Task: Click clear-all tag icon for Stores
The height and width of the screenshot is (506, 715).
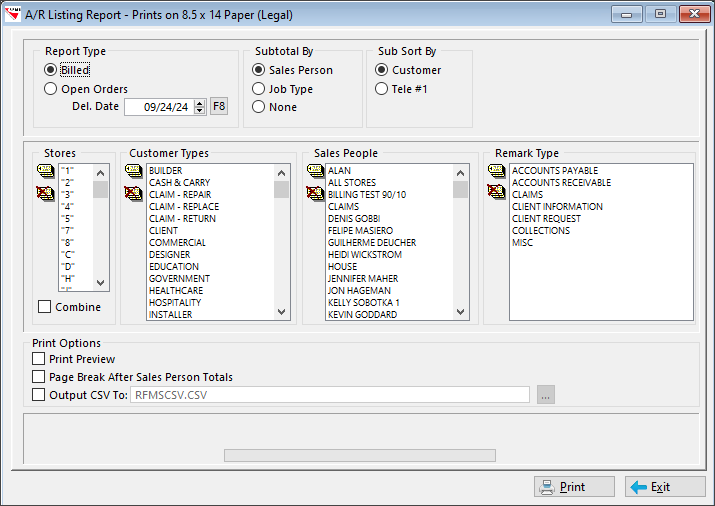Action: 45,193
